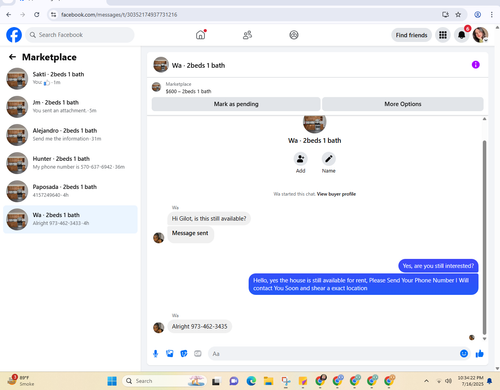Click the conversation vertical scrollbar
This screenshot has width=500, height=390.
(484, 237)
